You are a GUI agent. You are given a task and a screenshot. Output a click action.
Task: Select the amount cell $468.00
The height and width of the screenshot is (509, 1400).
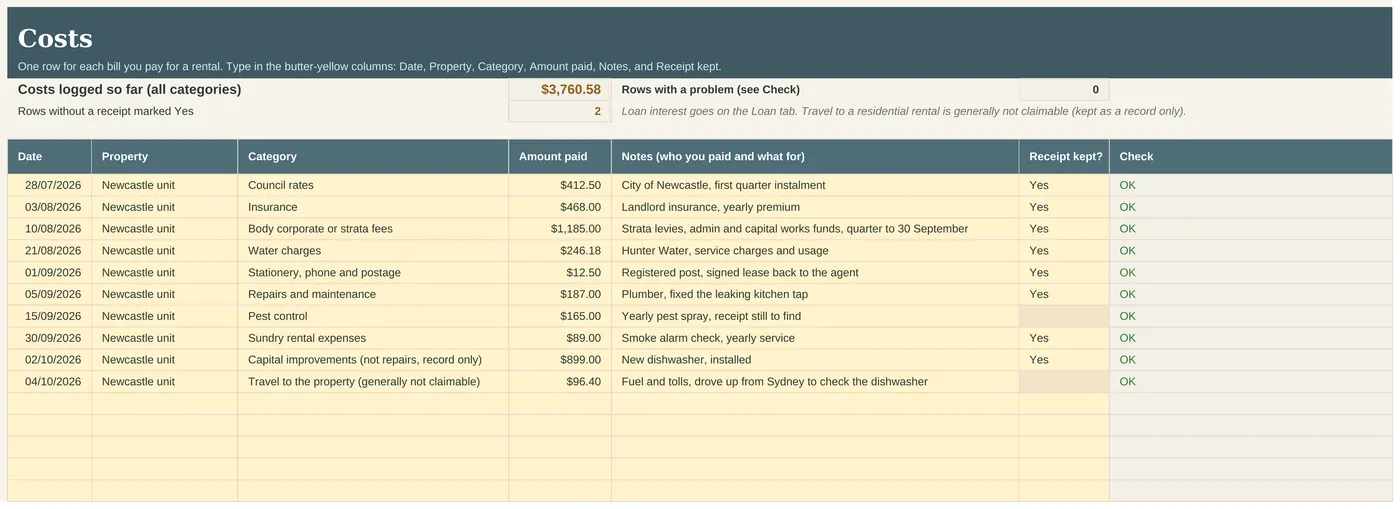(560, 207)
